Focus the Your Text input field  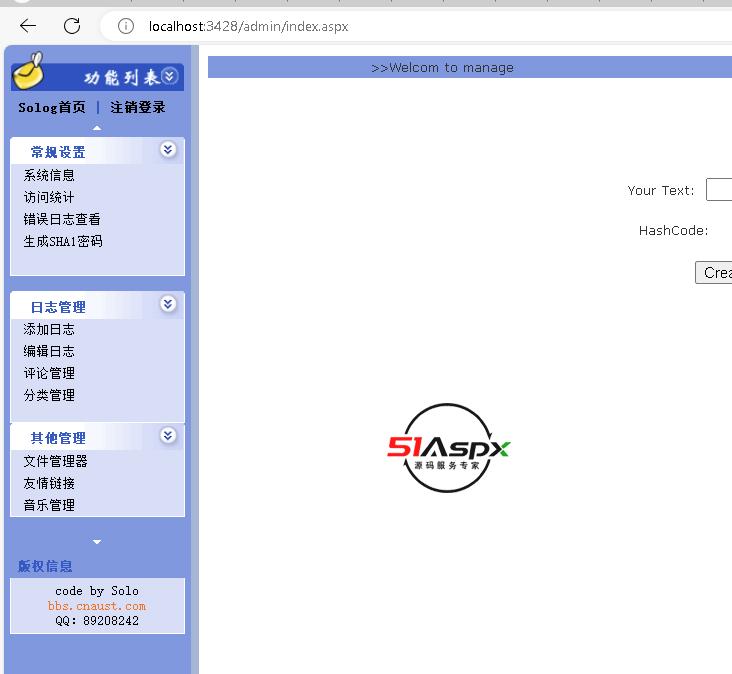coord(719,190)
